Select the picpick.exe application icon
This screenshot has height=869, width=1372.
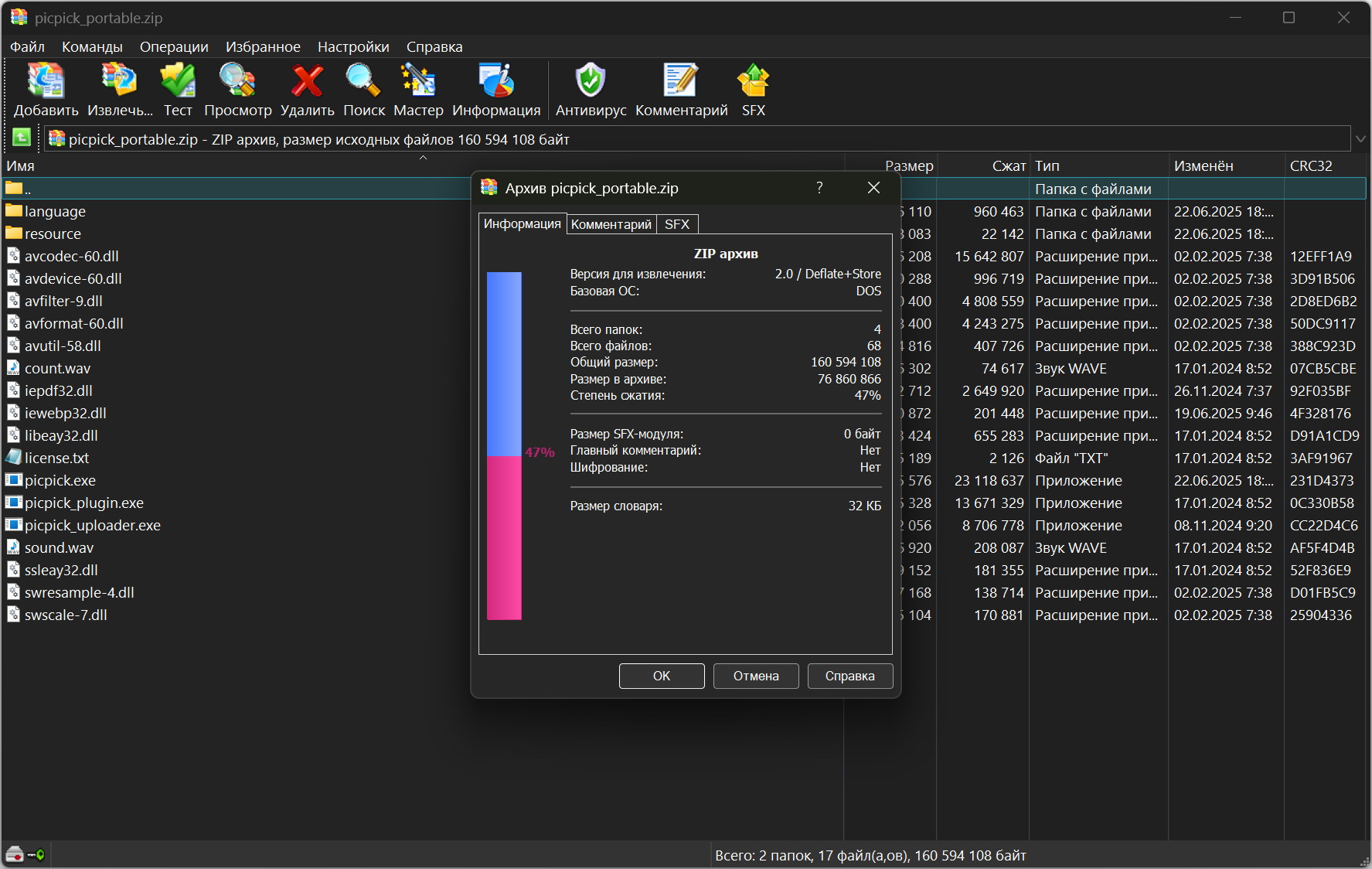(14, 479)
